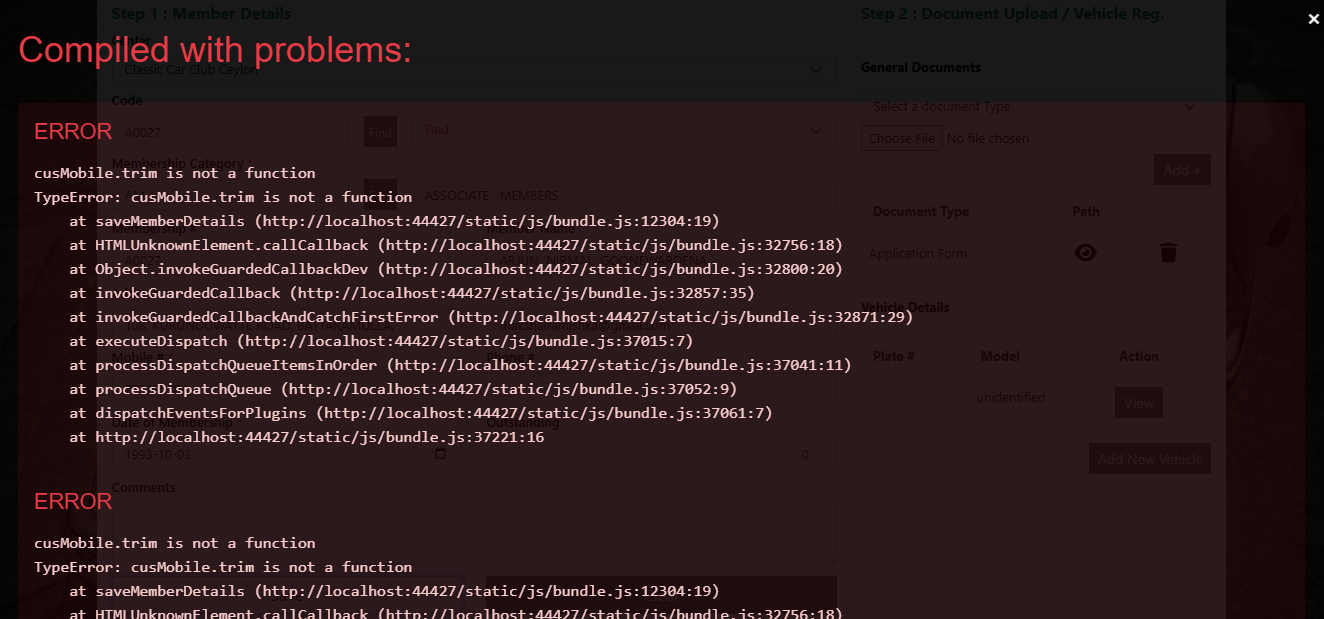Screen dimensions: 1324x619
Task: View the unidentified vehicle entry
Action: 1138,402
